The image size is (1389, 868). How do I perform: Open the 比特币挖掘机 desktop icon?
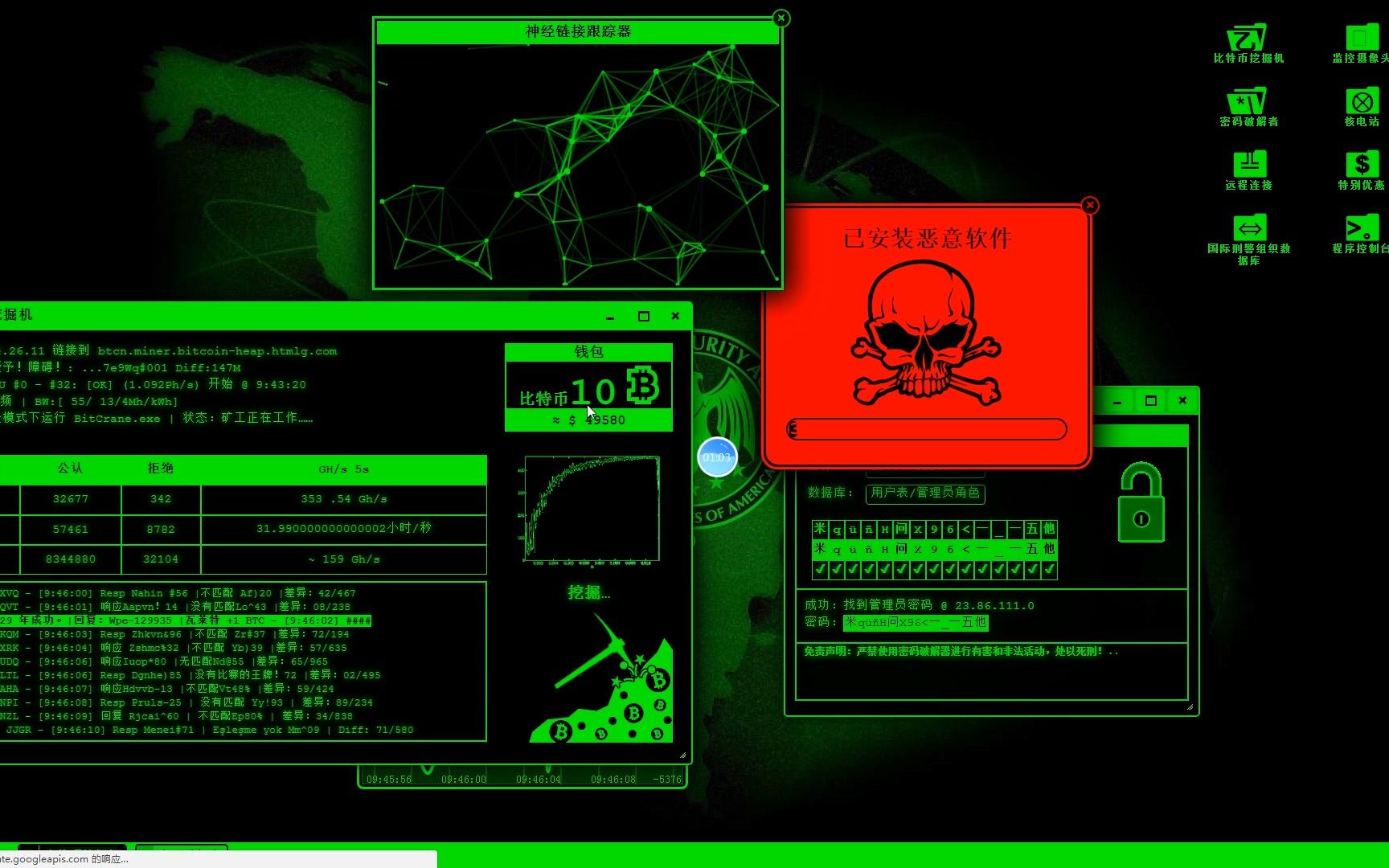tap(1248, 43)
